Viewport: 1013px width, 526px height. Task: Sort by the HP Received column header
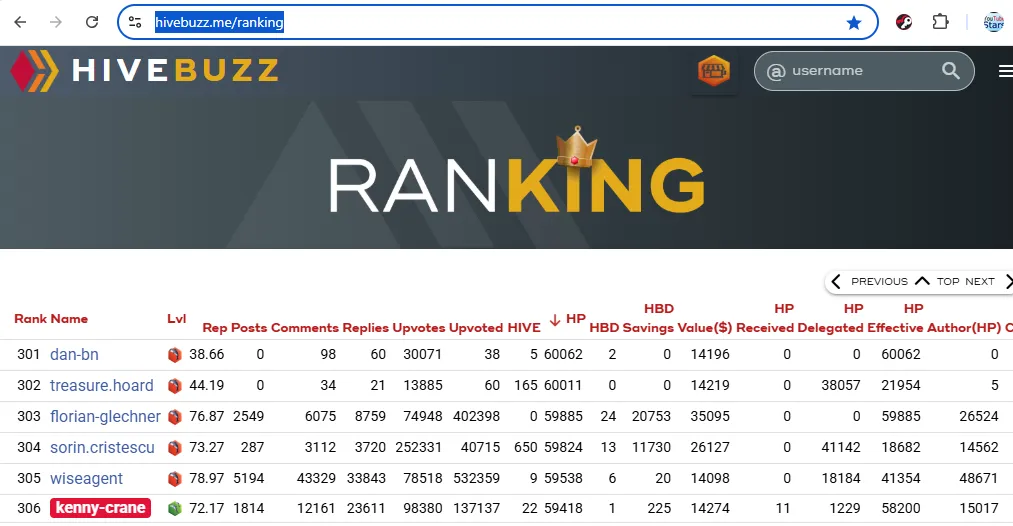[x=765, y=319]
